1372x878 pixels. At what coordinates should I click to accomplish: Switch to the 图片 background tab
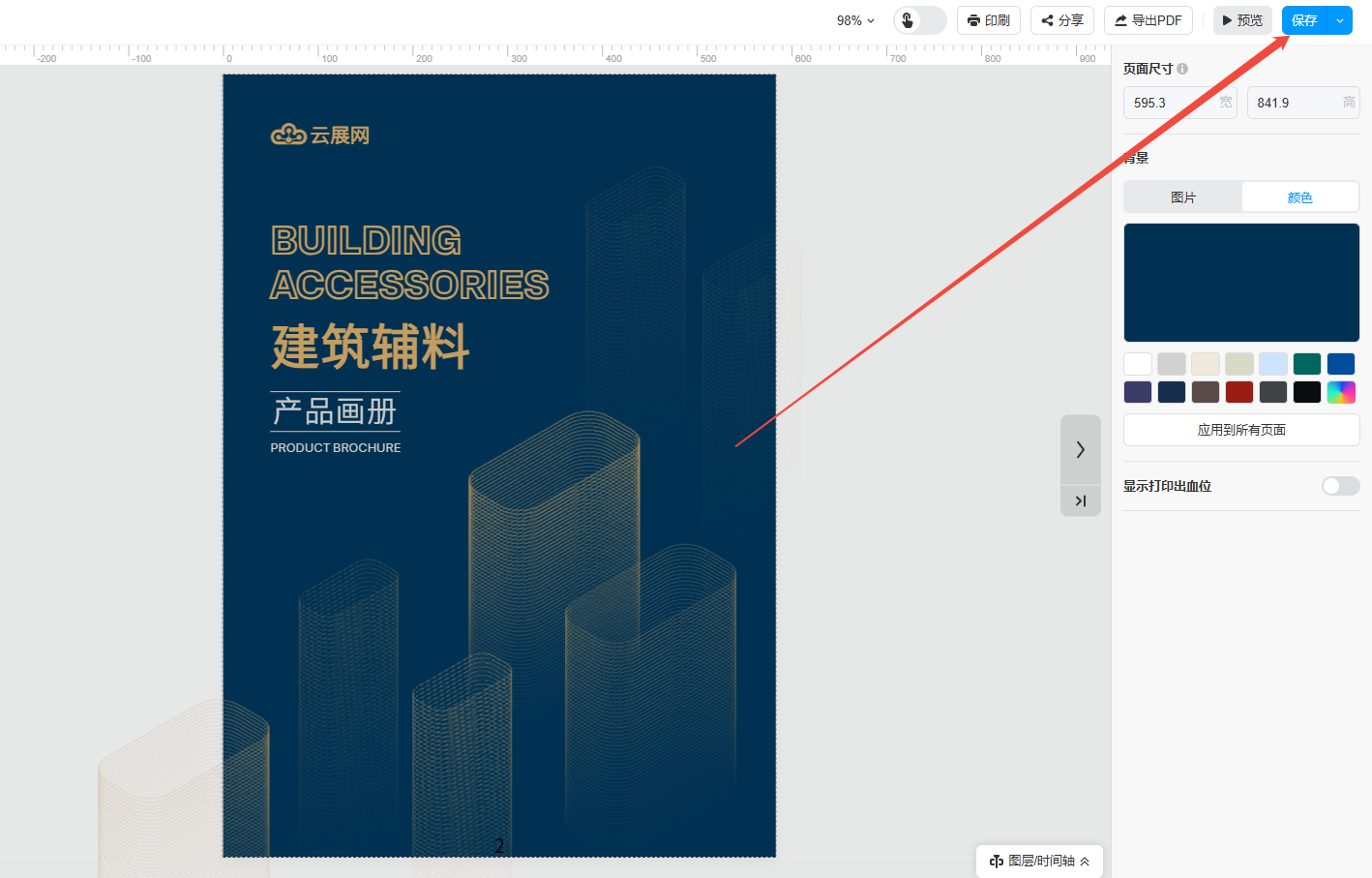click(1182, 197)
